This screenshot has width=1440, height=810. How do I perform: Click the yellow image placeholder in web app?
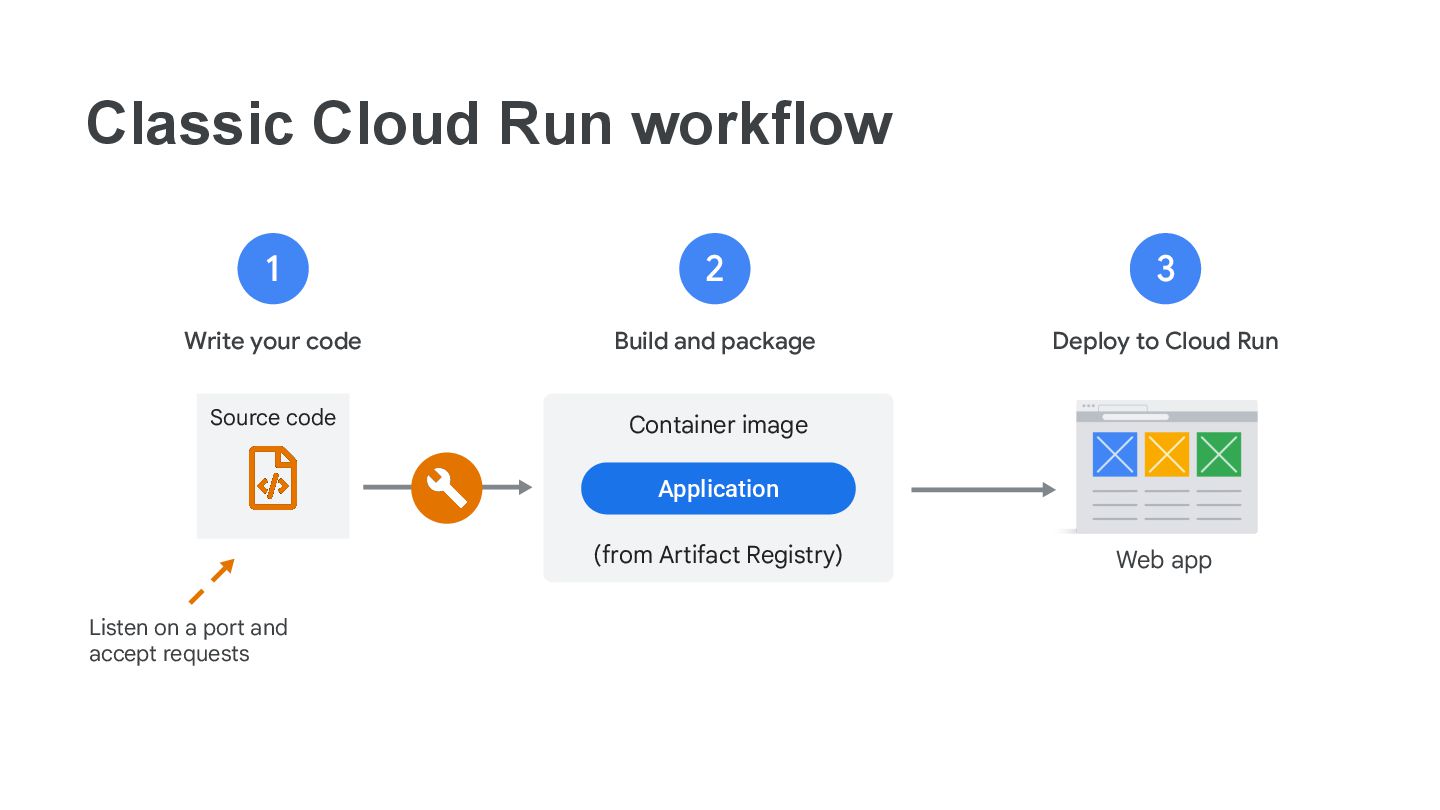click(1167, 454)
